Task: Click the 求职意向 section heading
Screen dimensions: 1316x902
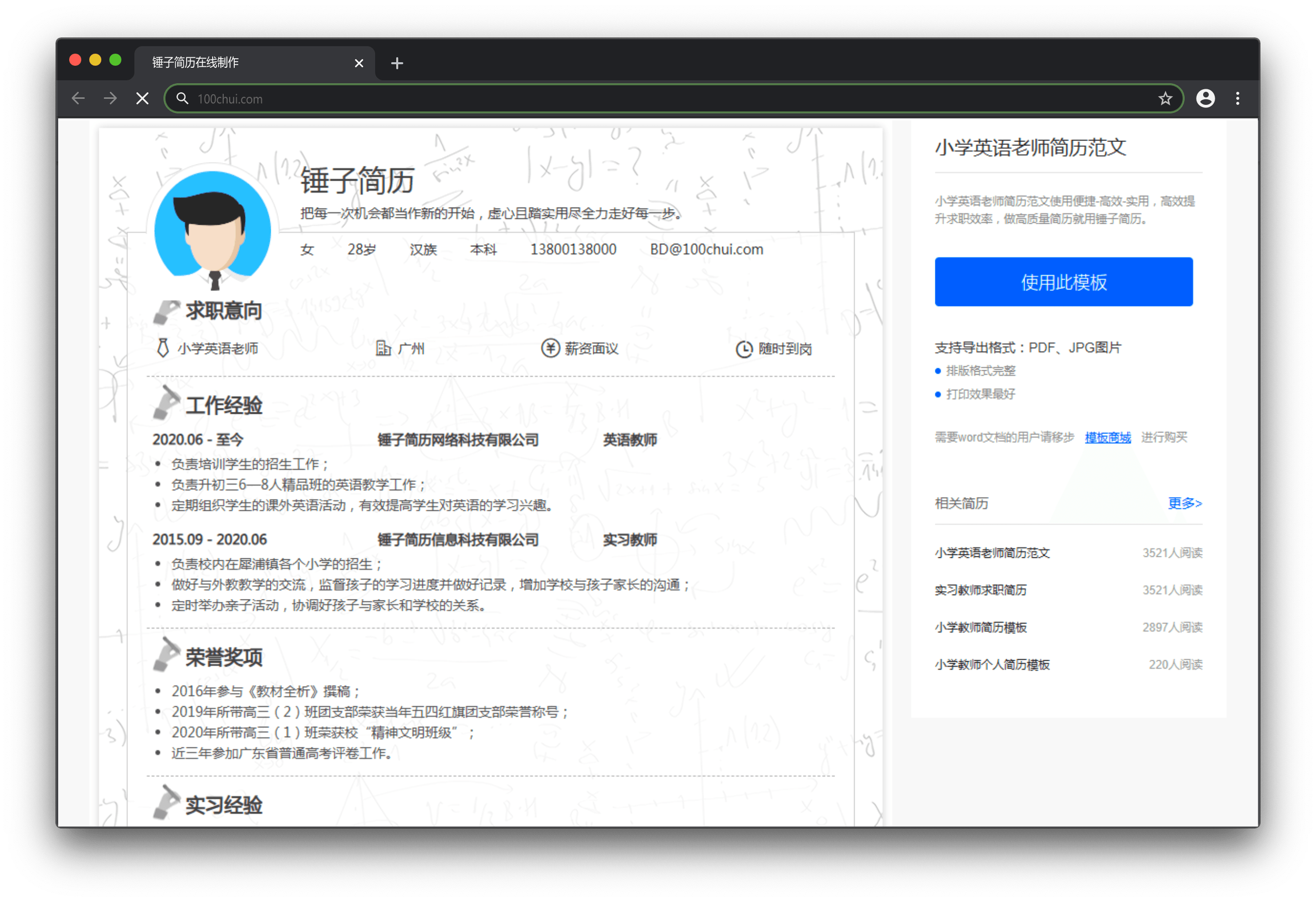Action: 224,311
